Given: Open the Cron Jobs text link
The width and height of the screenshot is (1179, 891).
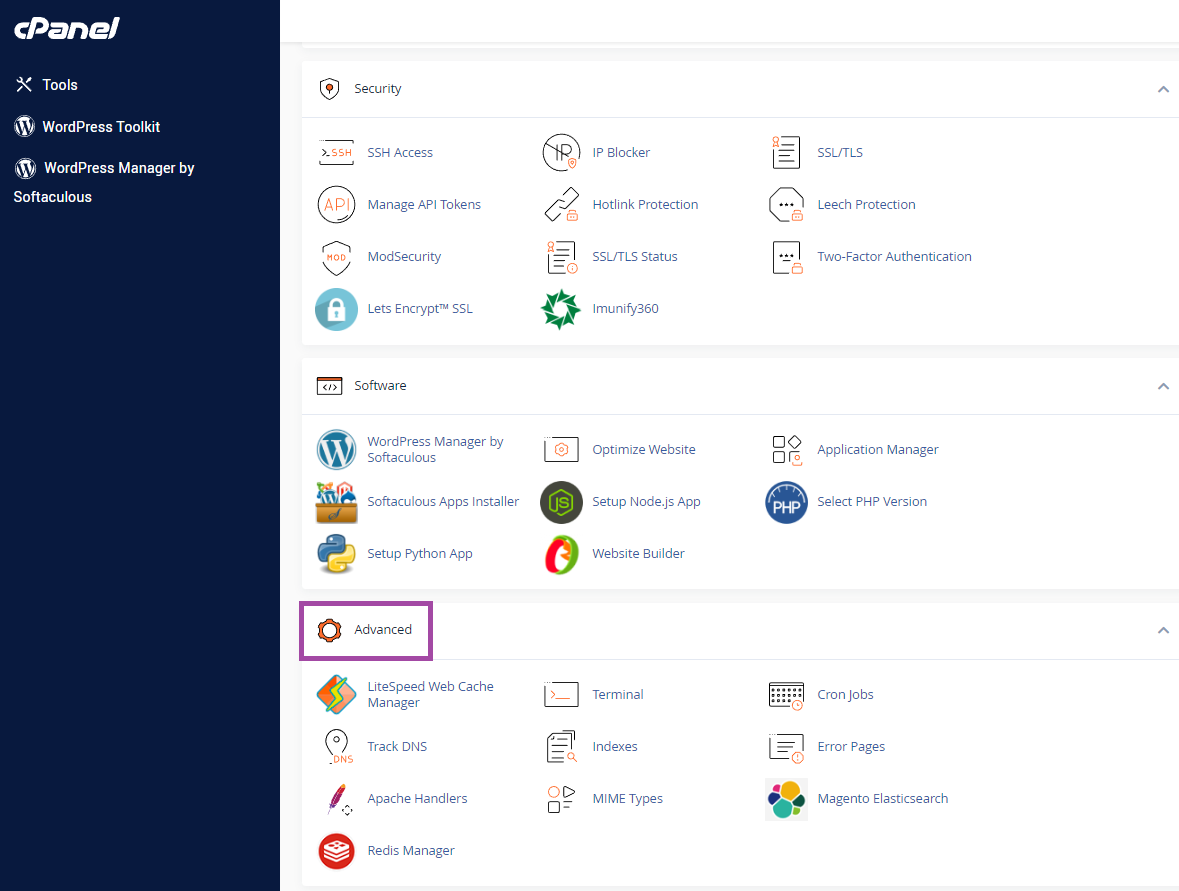Looking at the screenshot, I should tap(846, 695).
